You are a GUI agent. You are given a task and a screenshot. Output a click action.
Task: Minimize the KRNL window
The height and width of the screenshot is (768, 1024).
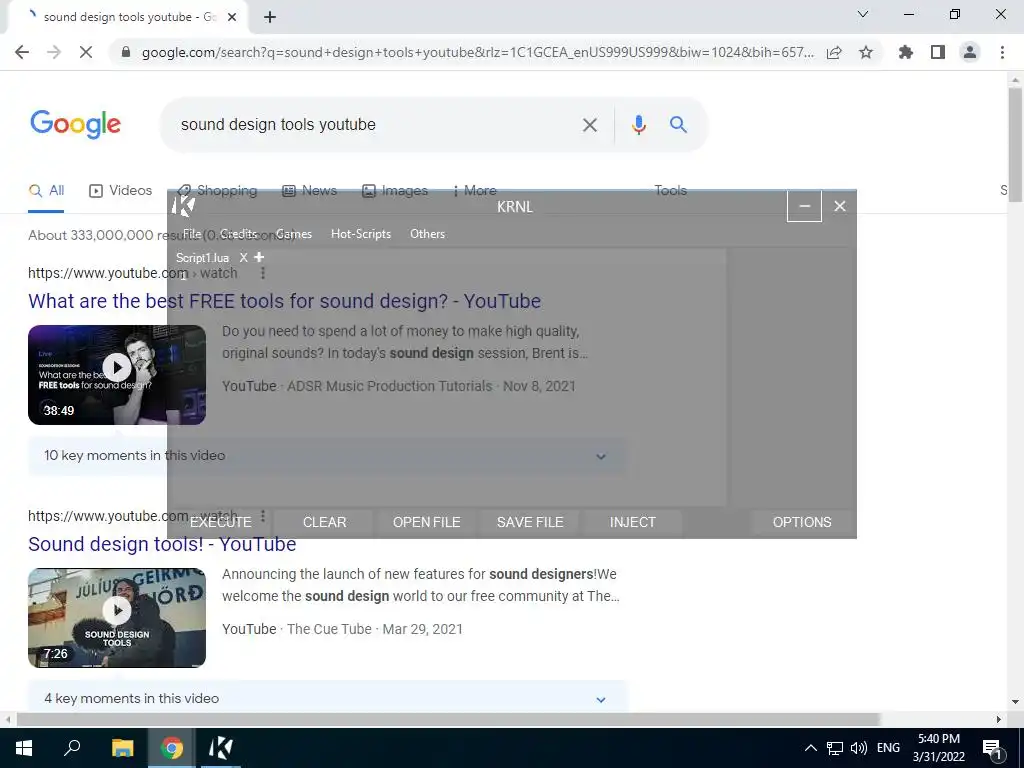click(805, 206)
